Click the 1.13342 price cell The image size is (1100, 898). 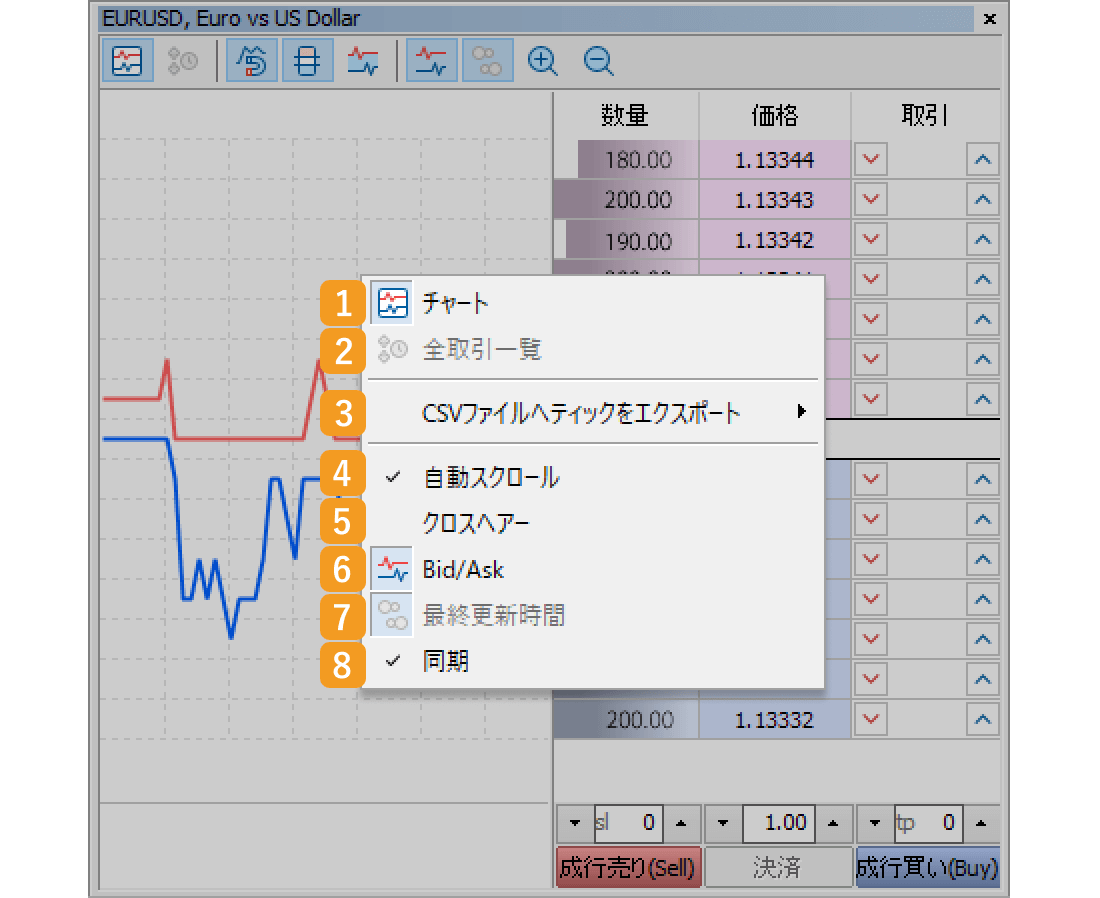click(x=774, y=240)
